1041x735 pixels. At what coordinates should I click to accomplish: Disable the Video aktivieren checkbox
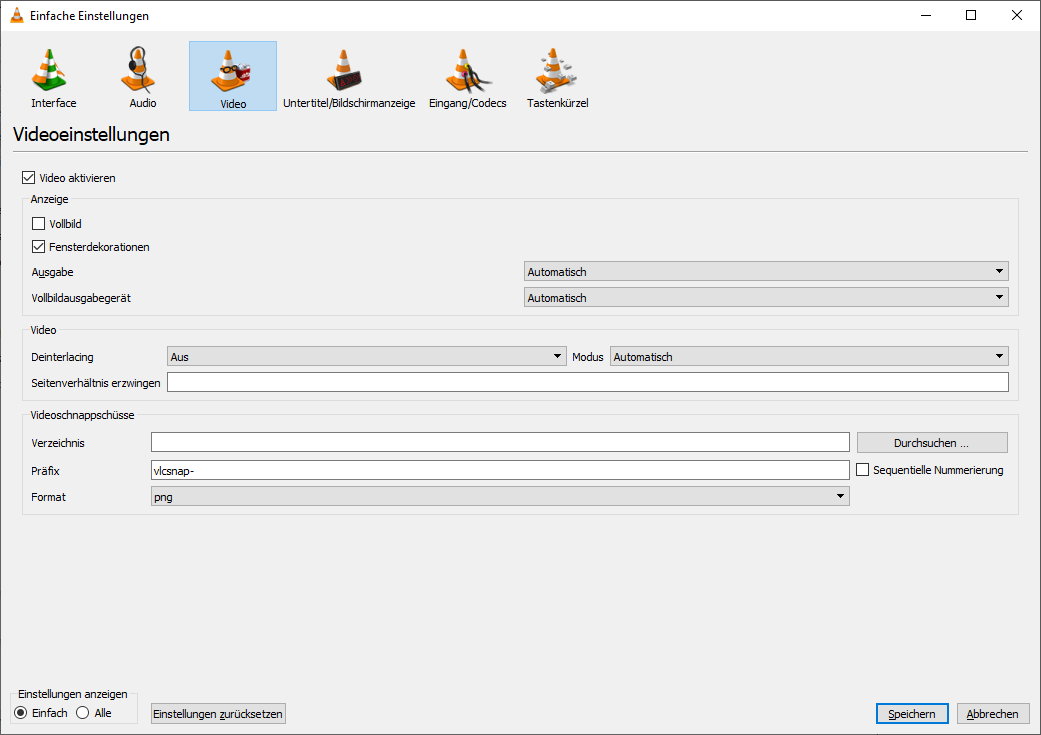point(28,177)
